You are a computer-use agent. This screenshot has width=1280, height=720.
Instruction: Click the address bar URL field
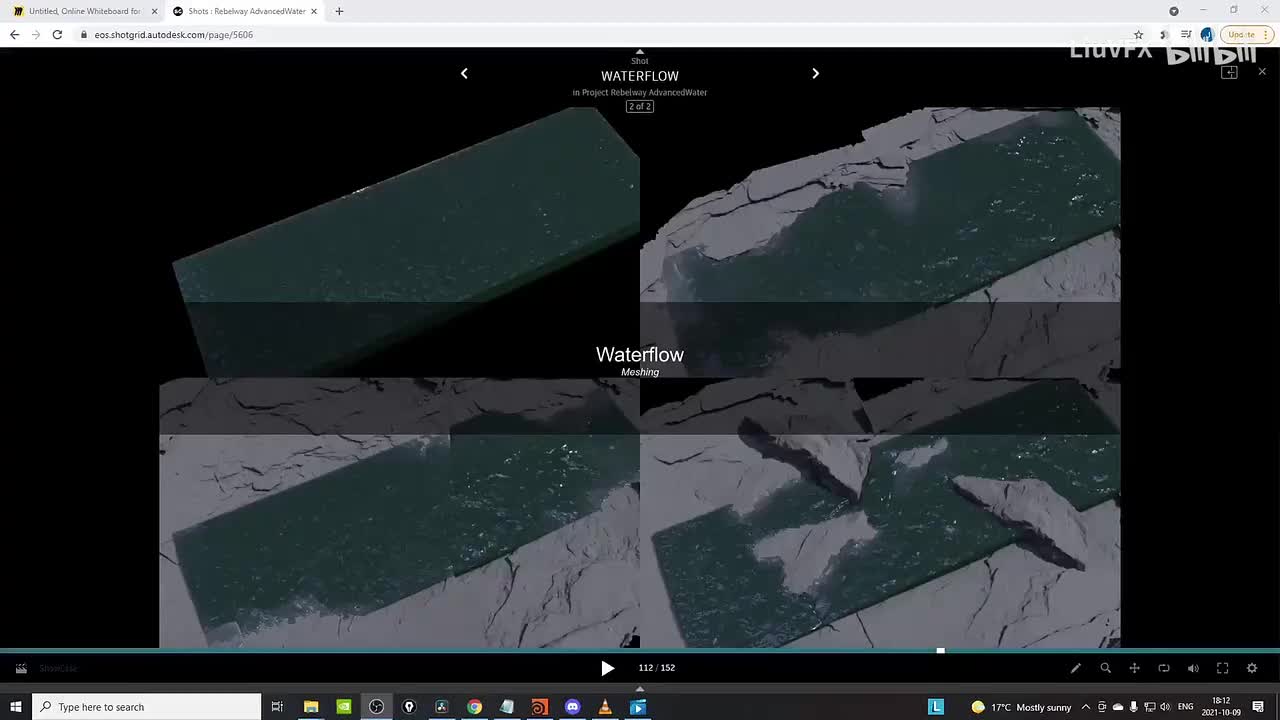click(610, 35)
